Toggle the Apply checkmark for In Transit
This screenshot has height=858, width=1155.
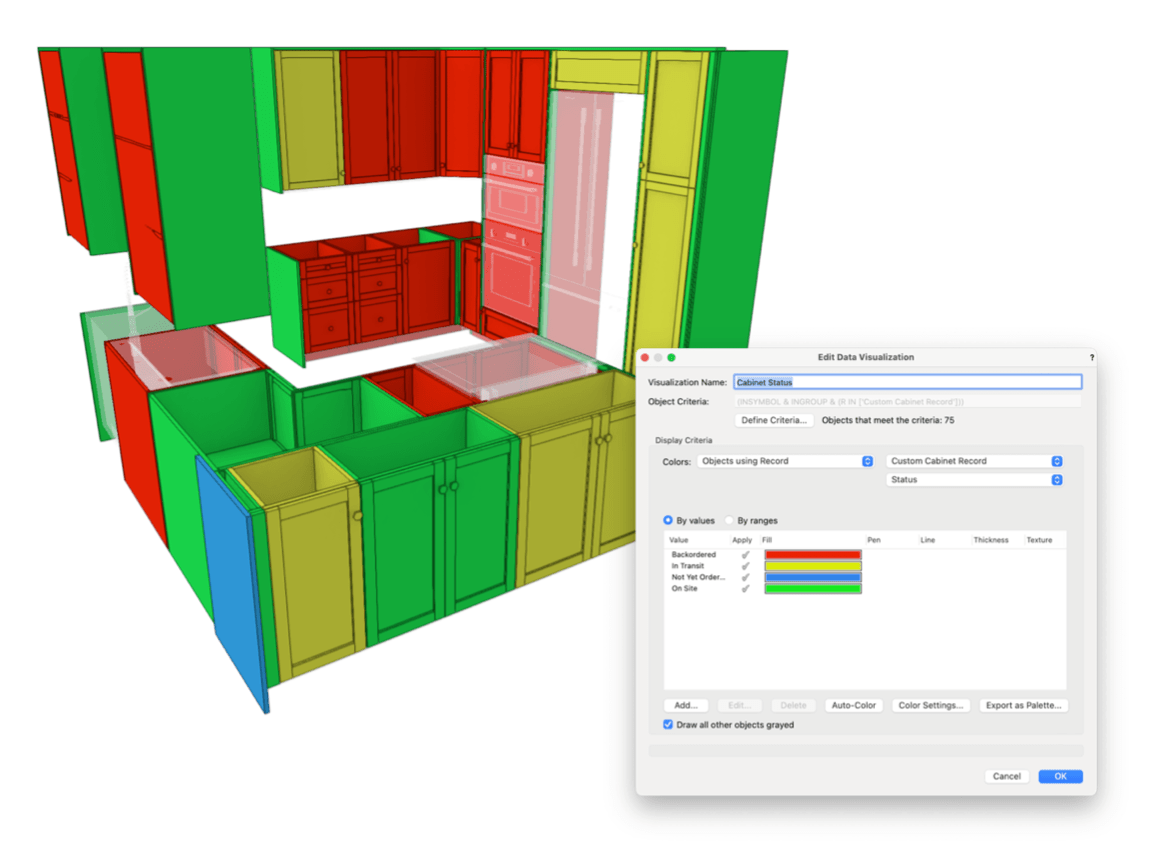745,566
